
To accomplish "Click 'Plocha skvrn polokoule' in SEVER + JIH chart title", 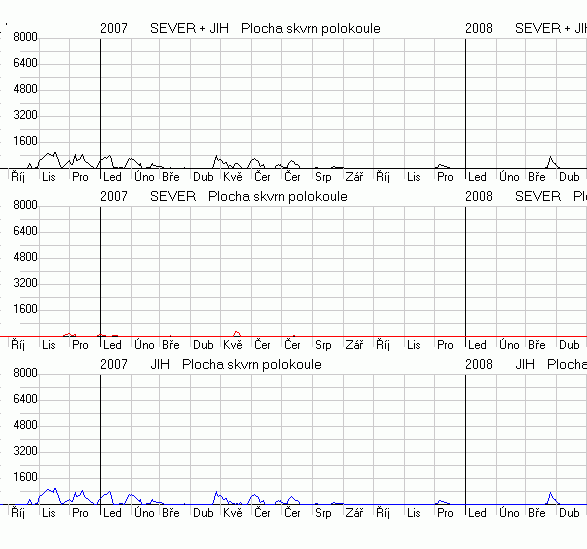I will click(311, 28).
